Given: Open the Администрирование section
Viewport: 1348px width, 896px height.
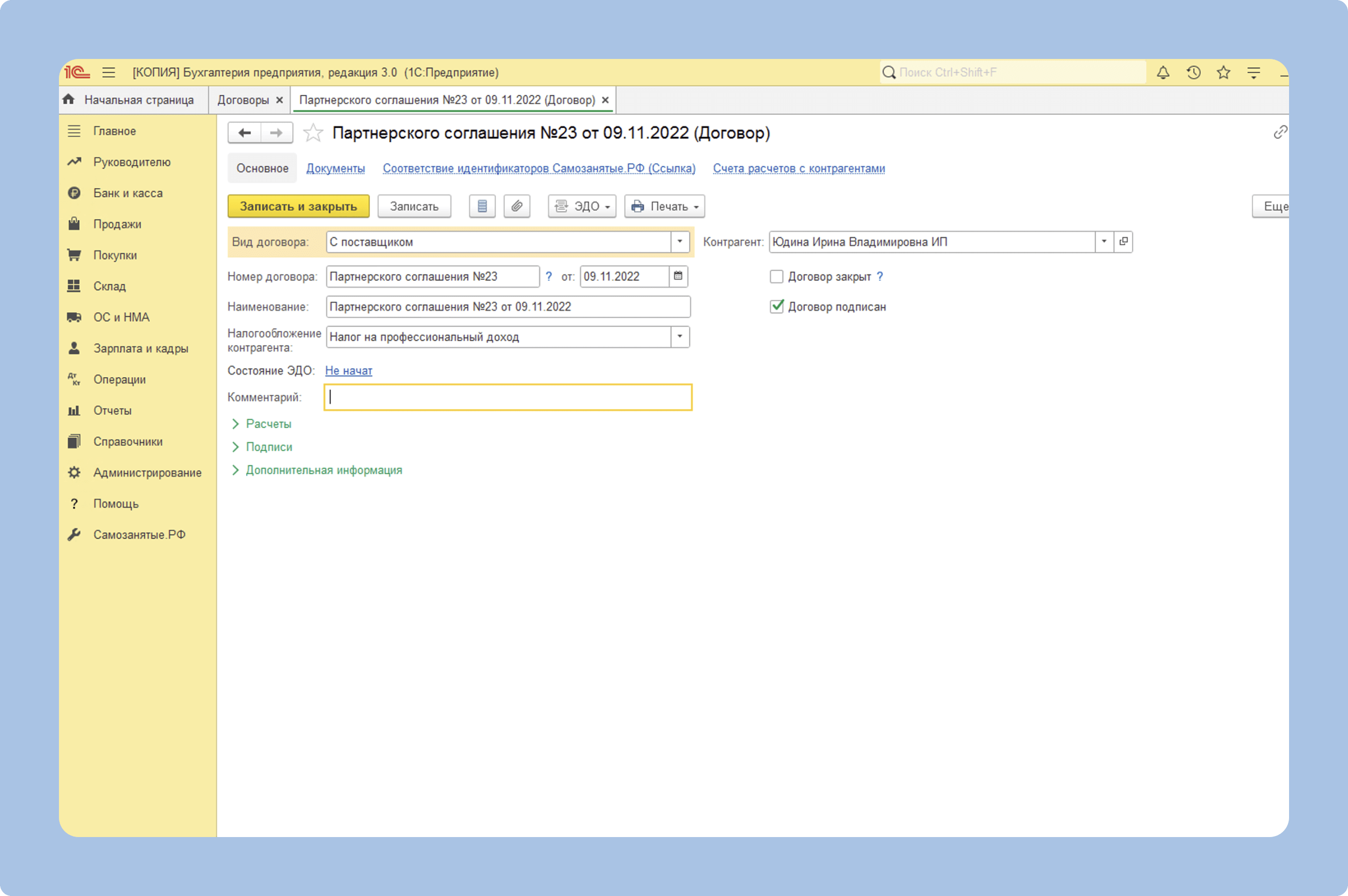Looking at the screenshot, I should [147, 473].
